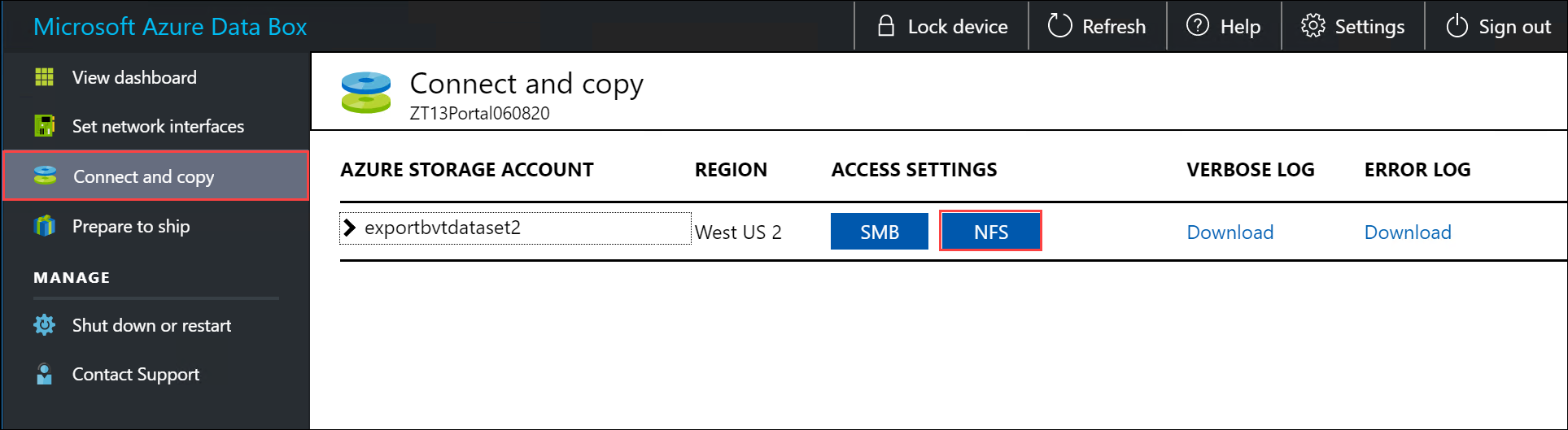This screenshot has height=430, width=1568.
Task: Open the View dashboard menu item
Action: pos(134,77)
